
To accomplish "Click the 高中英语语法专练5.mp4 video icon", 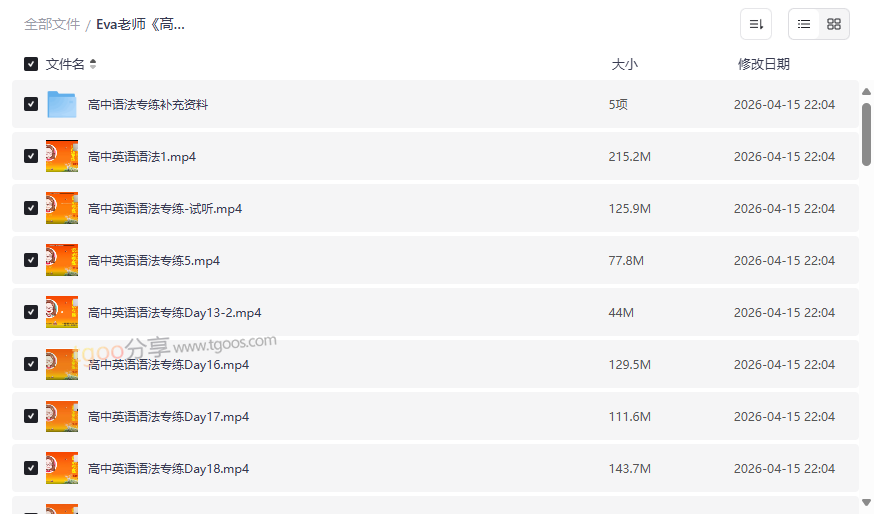I will (62, 260).
